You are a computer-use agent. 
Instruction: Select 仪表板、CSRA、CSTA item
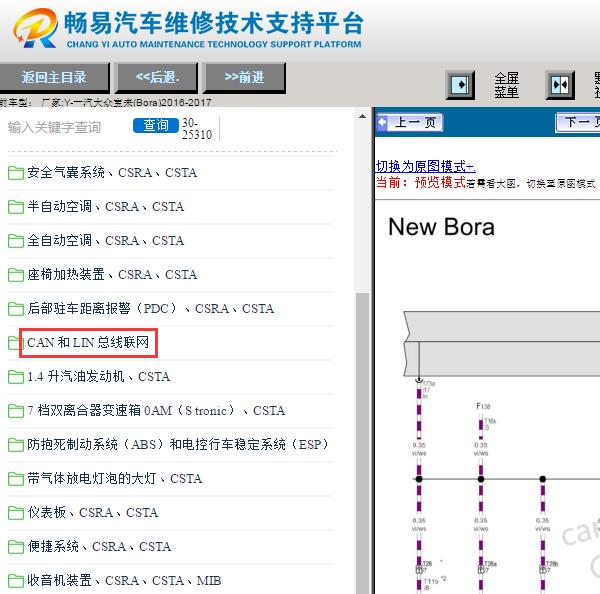[92, 513]
